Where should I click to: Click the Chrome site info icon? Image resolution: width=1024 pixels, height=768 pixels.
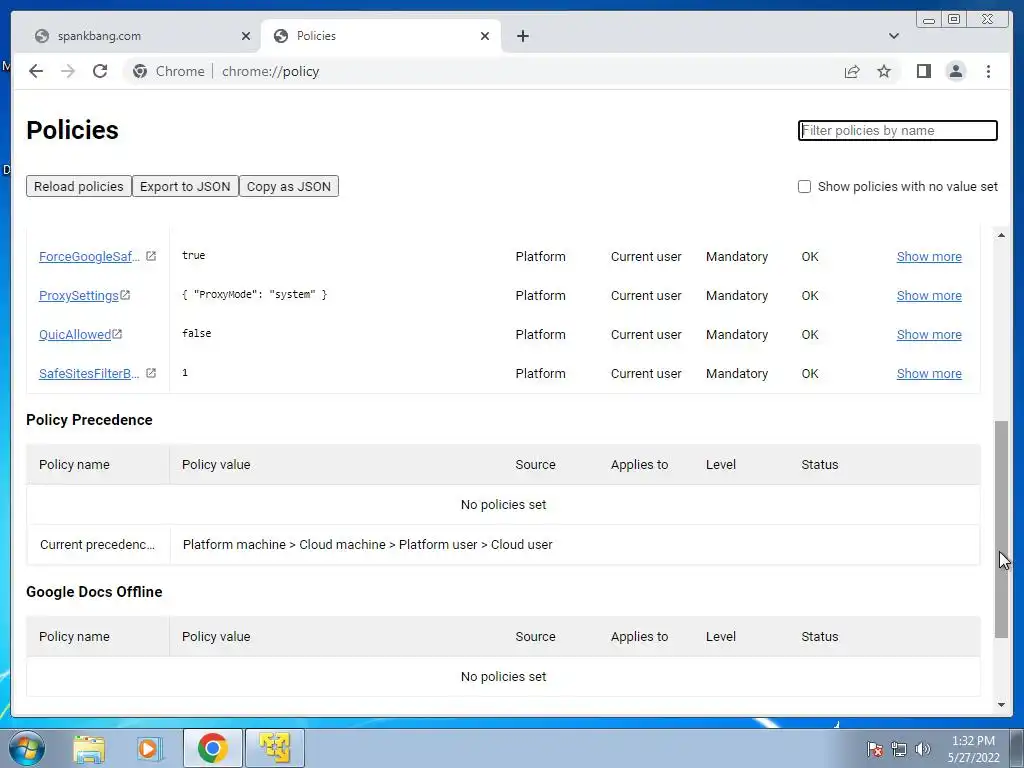(140, 71)
